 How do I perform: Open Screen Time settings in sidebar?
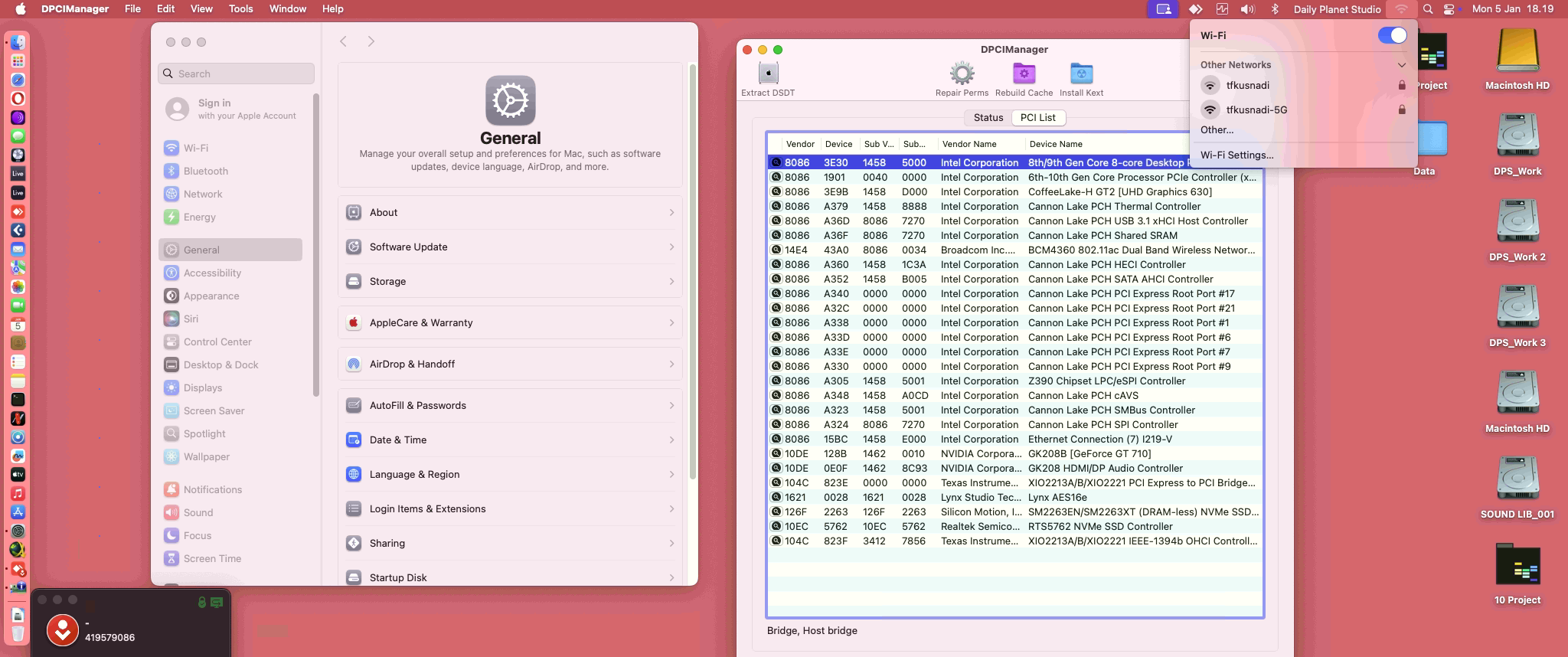pyautogui.click(x=230, y=558)
